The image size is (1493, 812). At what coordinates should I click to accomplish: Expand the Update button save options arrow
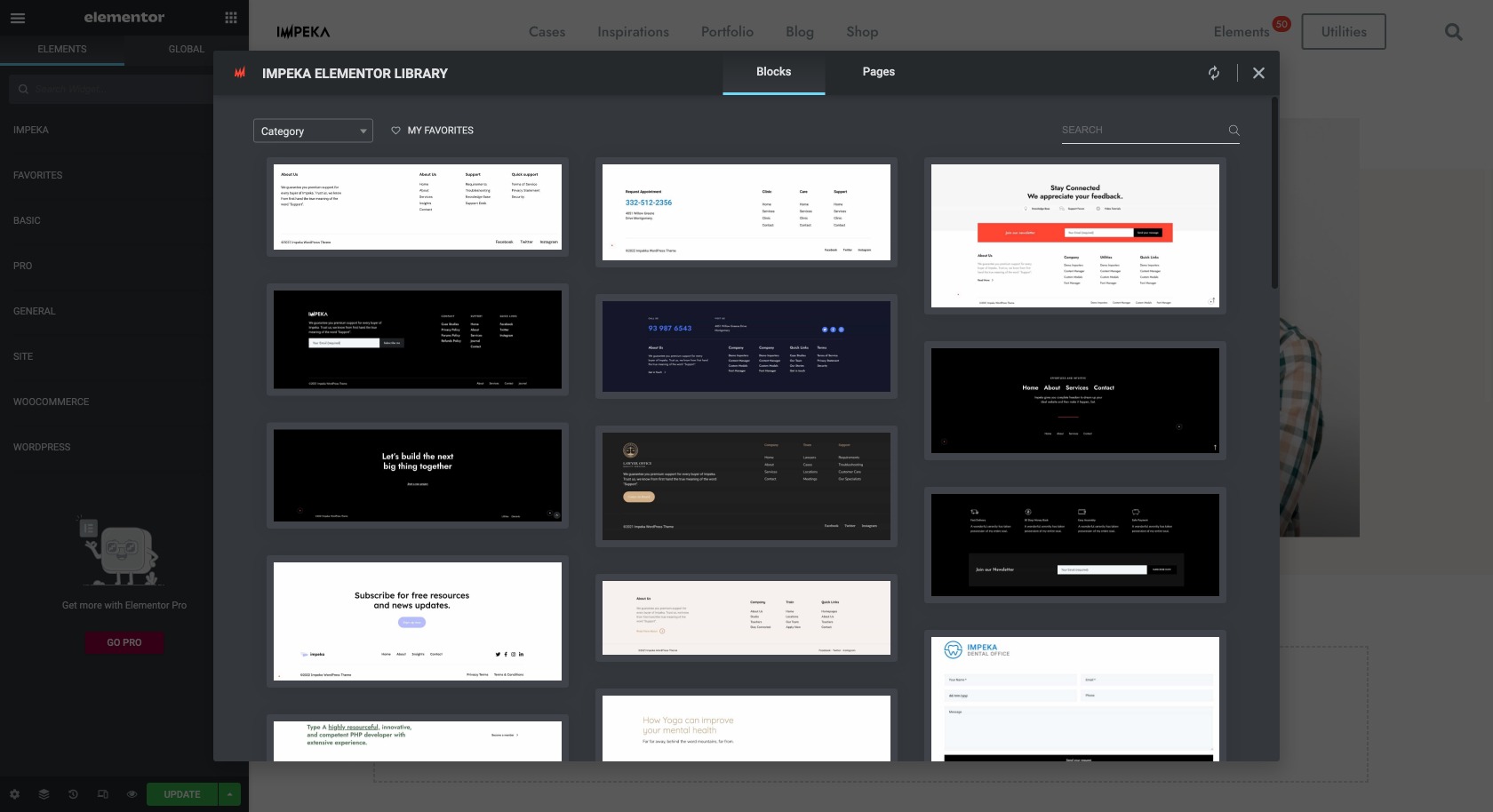[x=229, y=794]
